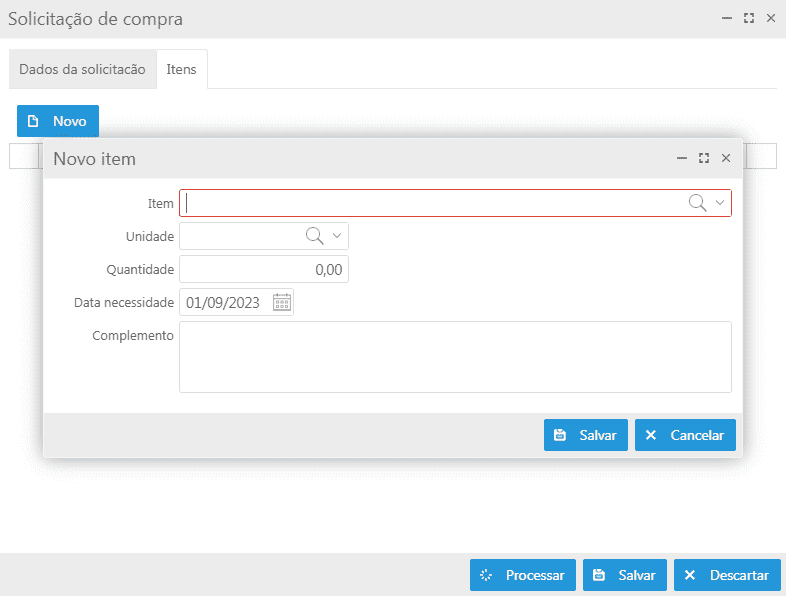Open the calendar picker for Data necessidade

point(282,302)
